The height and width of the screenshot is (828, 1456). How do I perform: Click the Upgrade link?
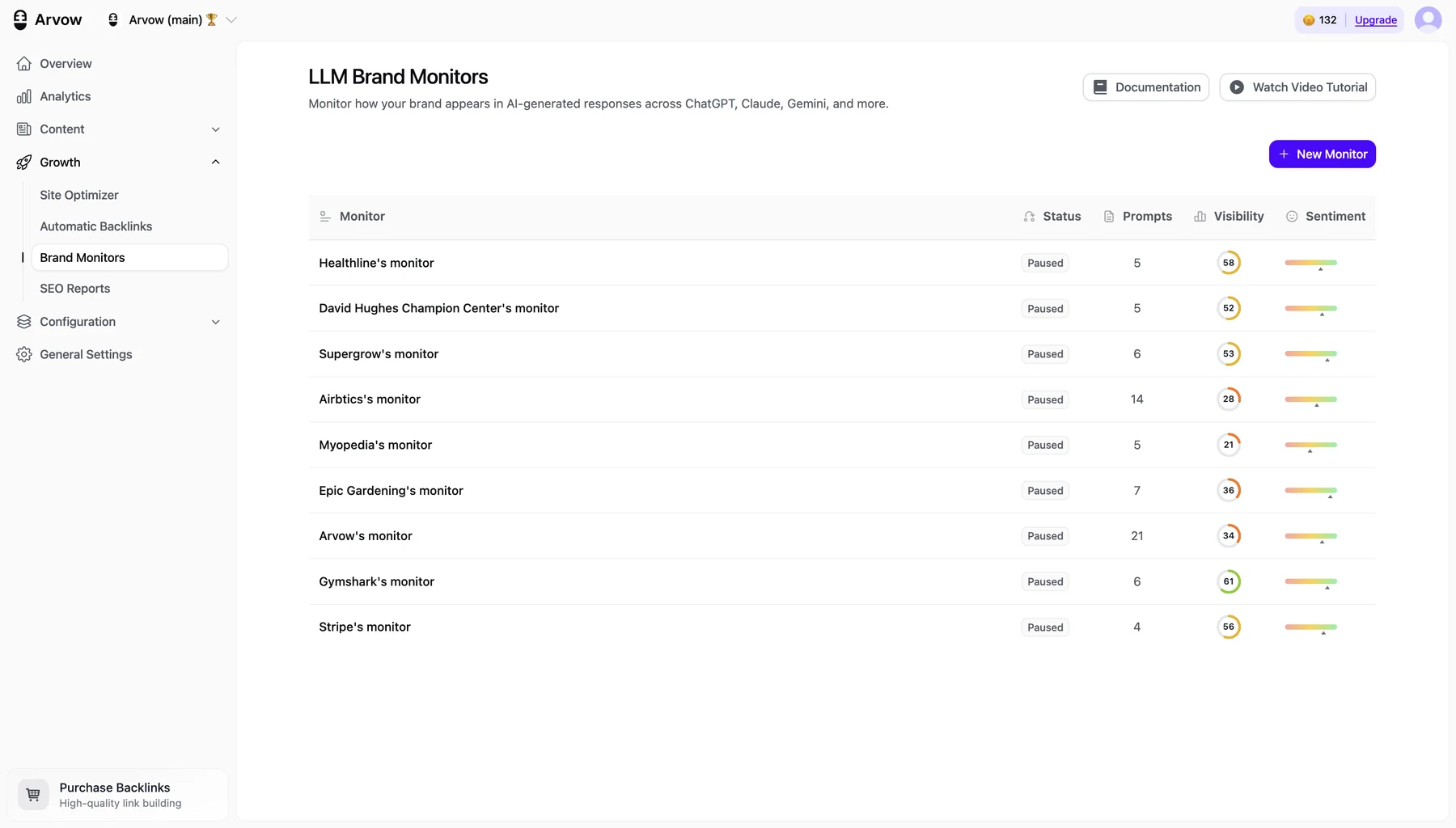click(1376, 20)
